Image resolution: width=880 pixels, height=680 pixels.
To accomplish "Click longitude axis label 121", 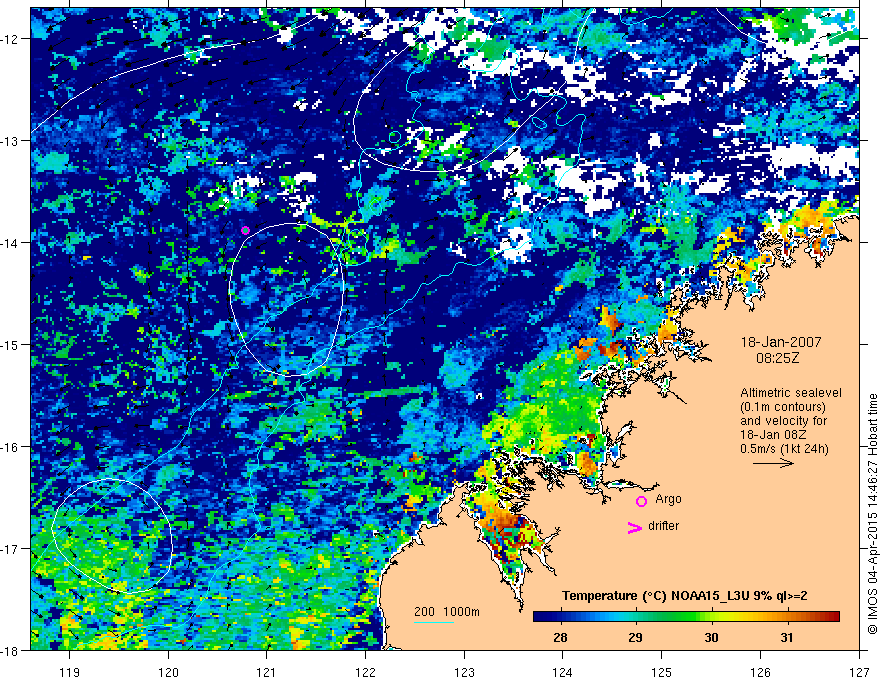I will pyautogui.click(x=267, y=672).
